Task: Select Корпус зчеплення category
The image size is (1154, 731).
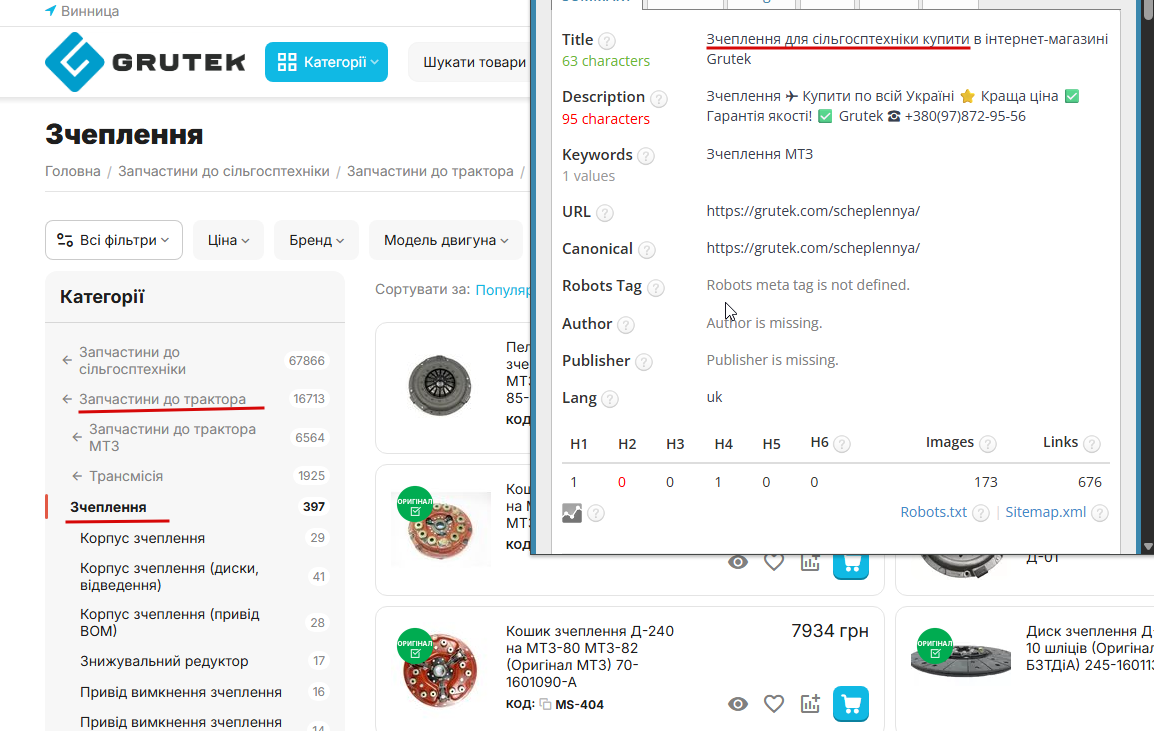Action: coord(142,538)
